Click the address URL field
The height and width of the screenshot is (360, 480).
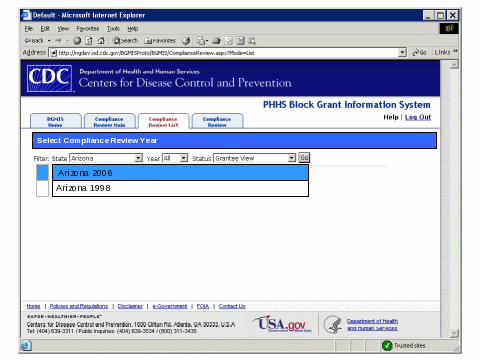click(x=228, y=53)
